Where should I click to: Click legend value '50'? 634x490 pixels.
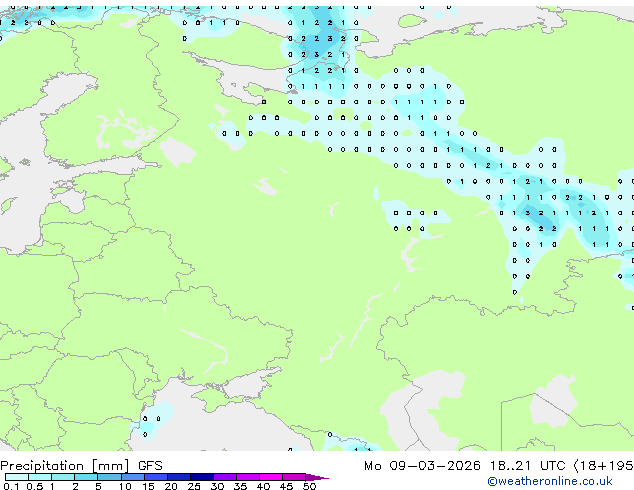[309, 486]
